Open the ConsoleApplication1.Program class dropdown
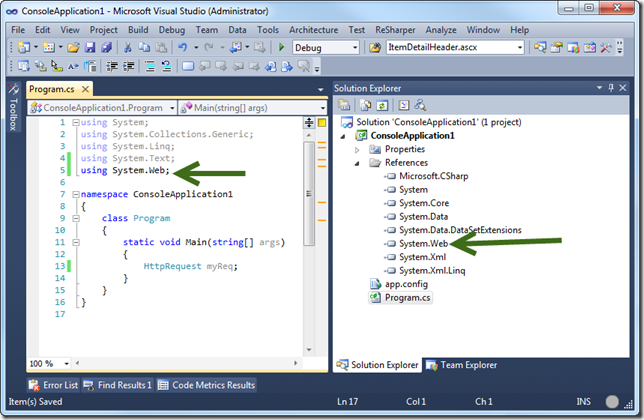This screenshot has height=420, width=644. point(172,108)
